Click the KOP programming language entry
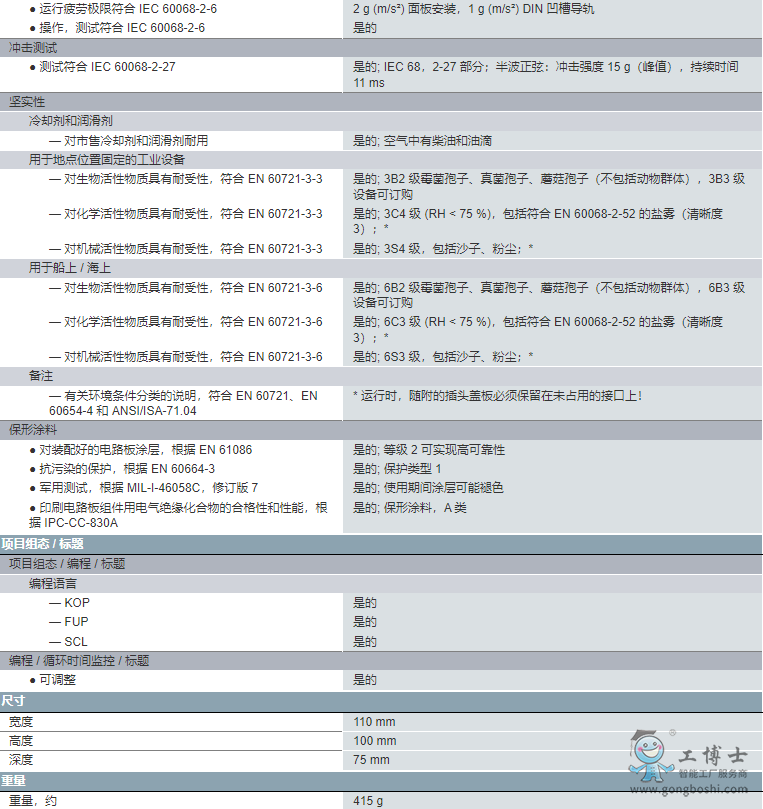 coord(77,603)
